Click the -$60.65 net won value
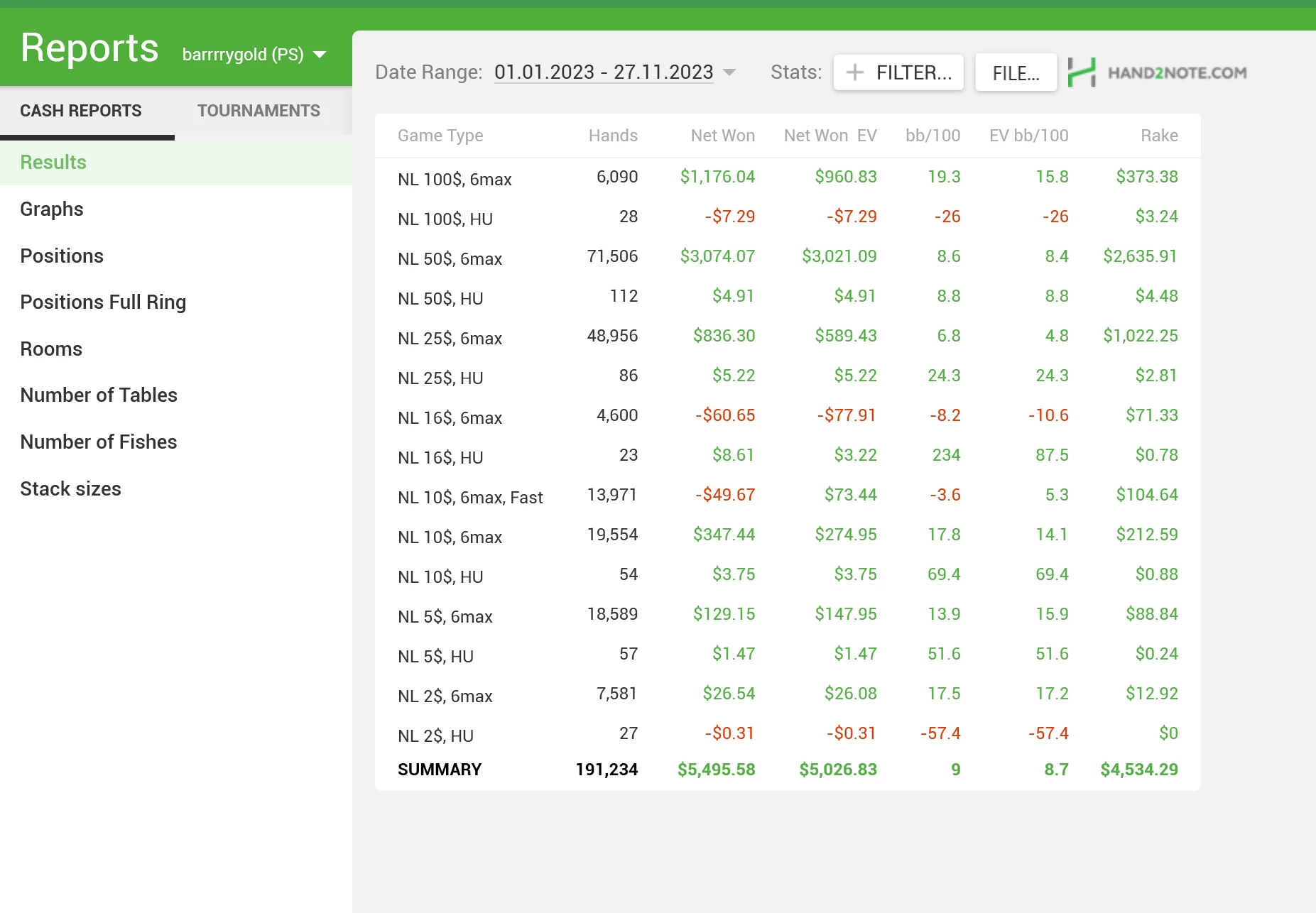 pos(725,415)
